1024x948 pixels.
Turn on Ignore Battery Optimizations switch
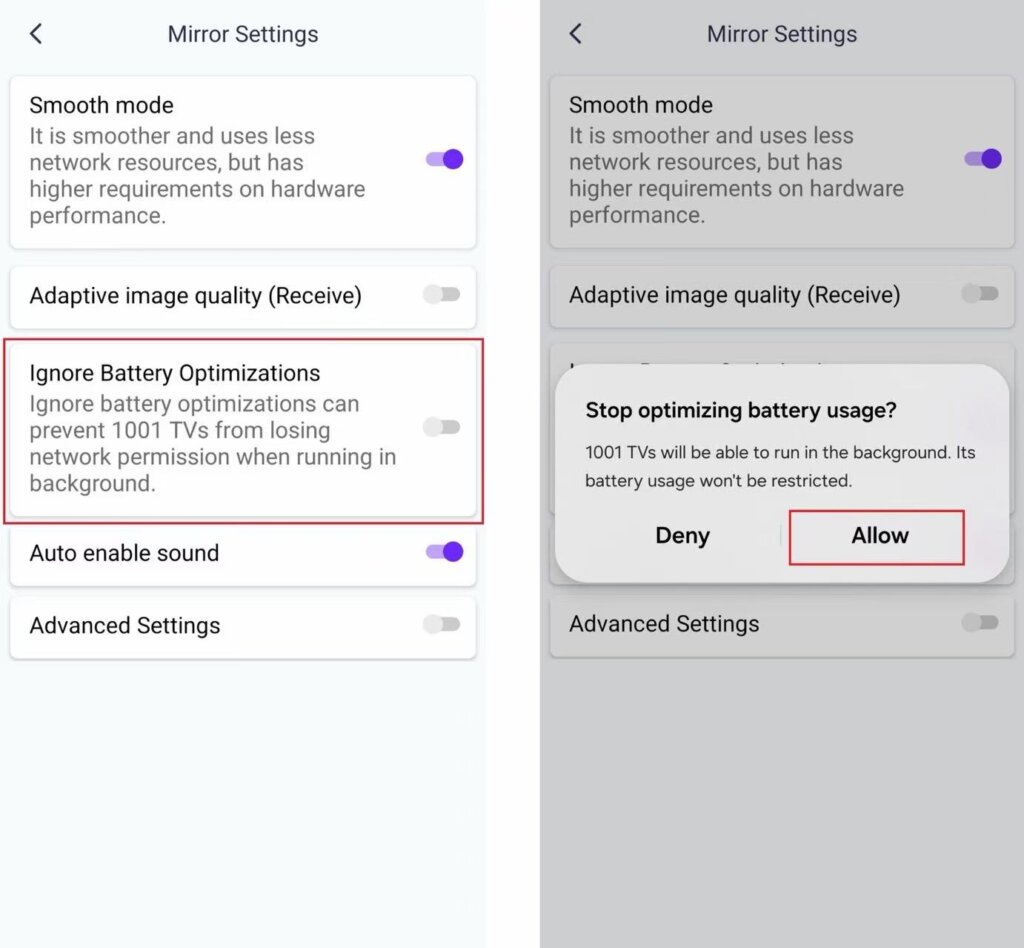[441, 427]
